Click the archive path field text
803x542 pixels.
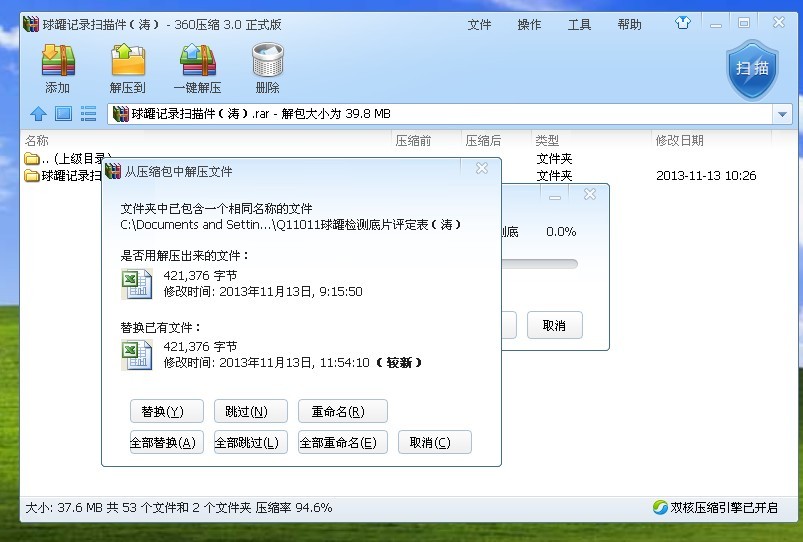pyautogui.click(x=261, y=114)
